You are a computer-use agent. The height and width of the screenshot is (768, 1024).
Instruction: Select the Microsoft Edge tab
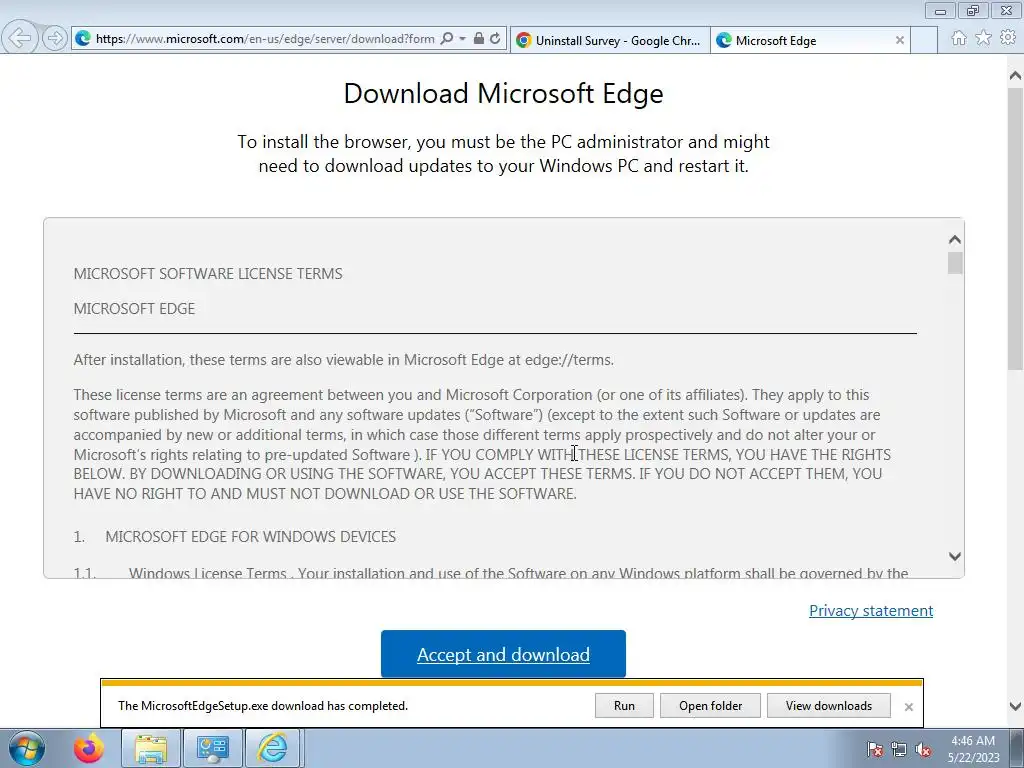(x=808, y=40)
